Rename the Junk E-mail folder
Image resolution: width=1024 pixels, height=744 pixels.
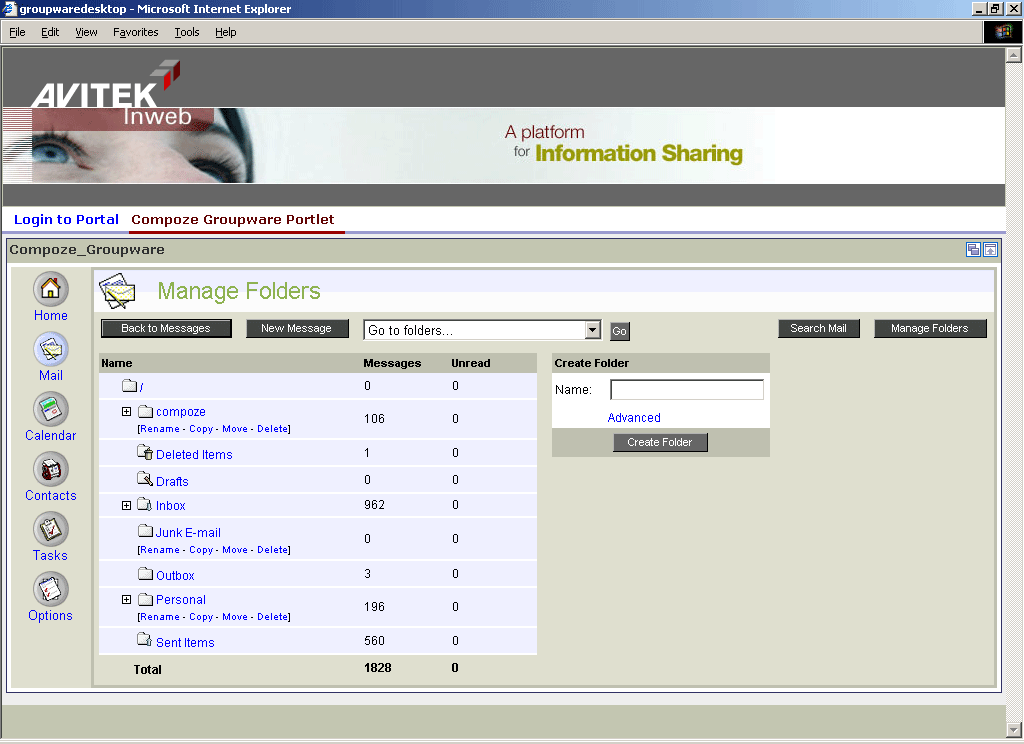(159, 550)
